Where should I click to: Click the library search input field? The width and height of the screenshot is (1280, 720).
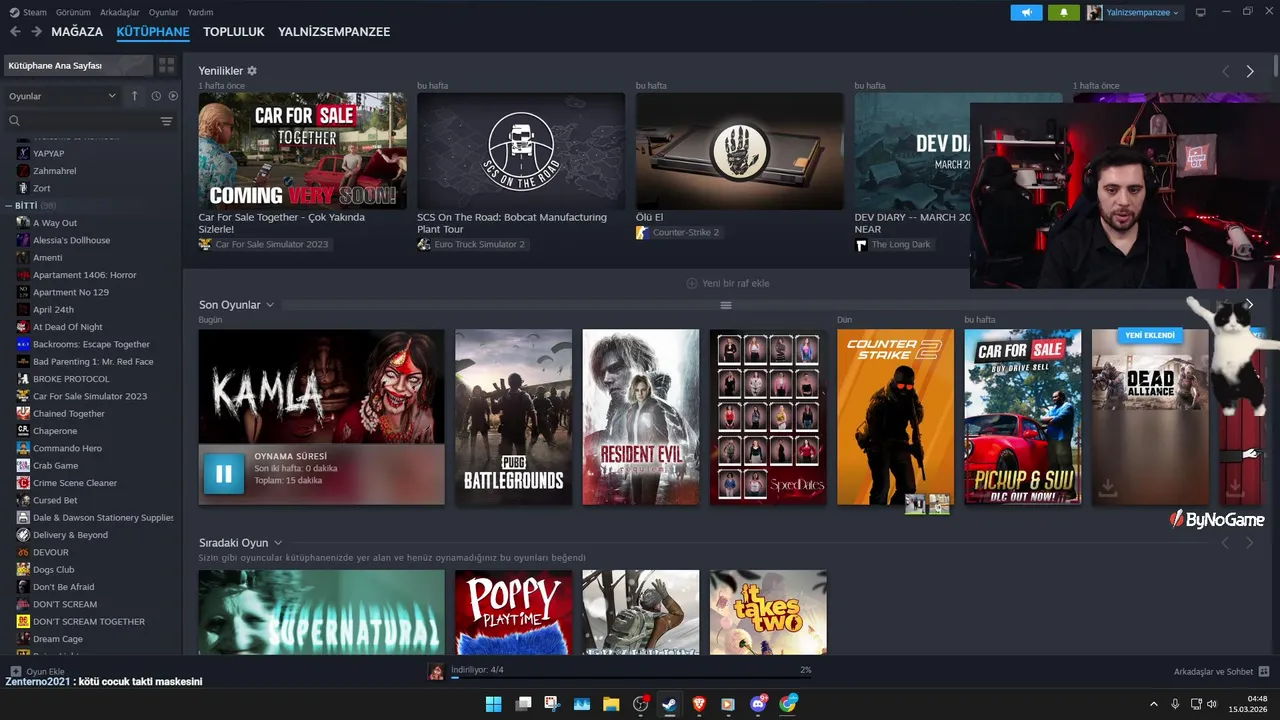coord(88,121)
